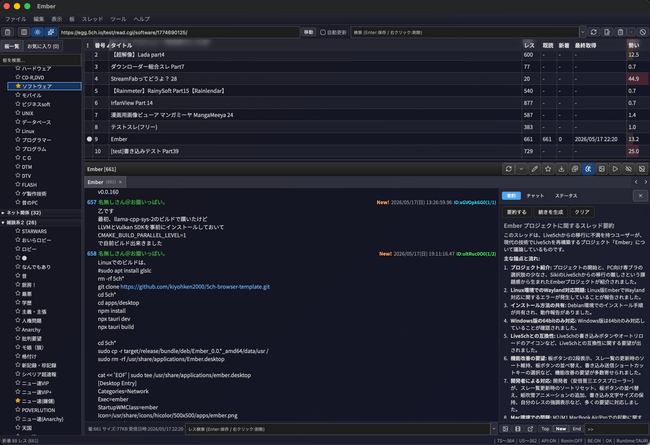Click the next tab chevron arrow
Screen dimensions: 650x445
[645, 182]
